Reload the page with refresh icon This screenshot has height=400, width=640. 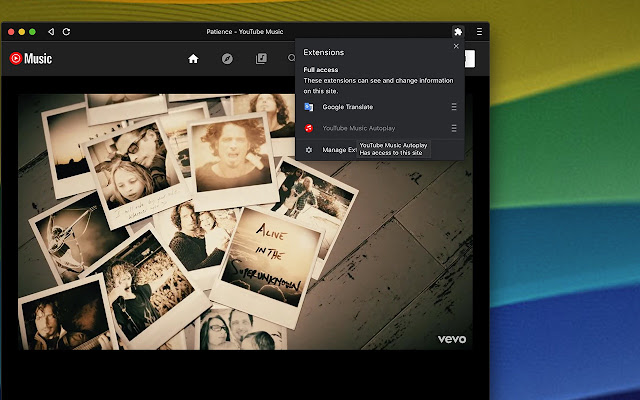tap(66, 32)
